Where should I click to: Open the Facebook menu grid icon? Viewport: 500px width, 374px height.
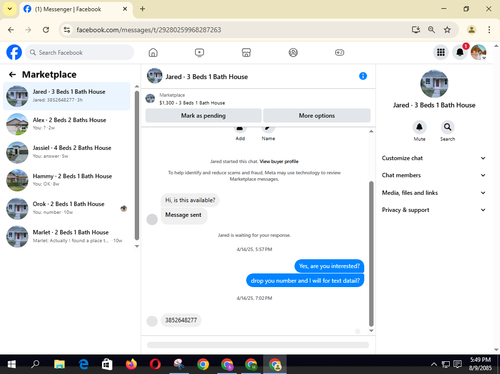441,52
